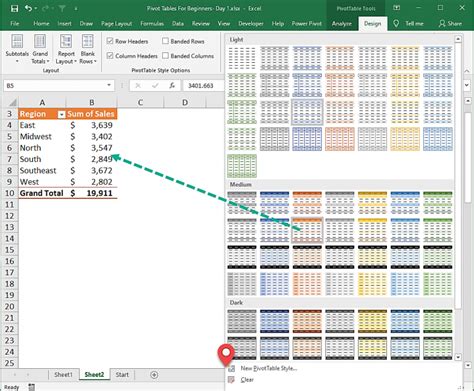Open the File tab

coord(15,24)
